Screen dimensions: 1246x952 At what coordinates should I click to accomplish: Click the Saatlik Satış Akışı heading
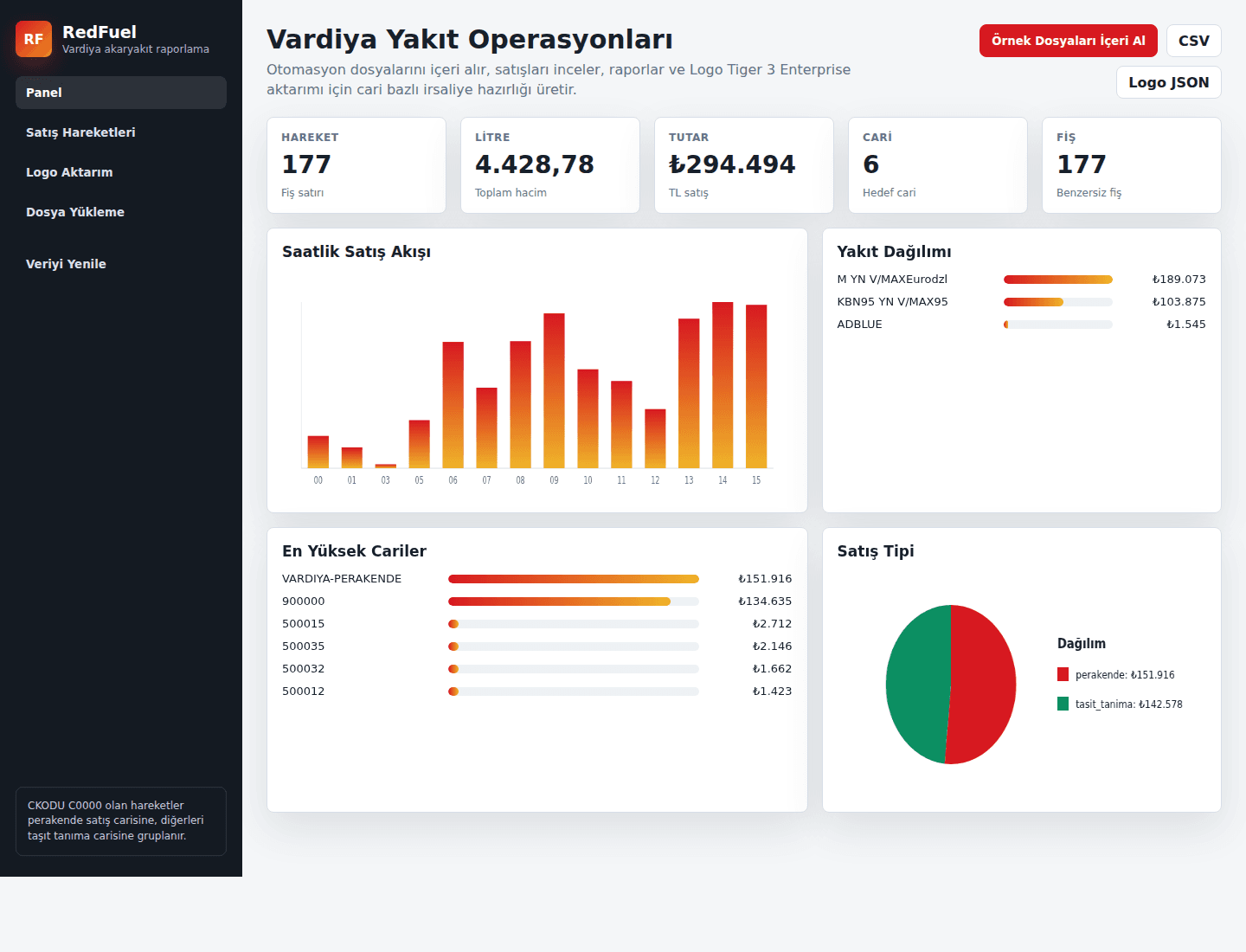coord(356,252)
